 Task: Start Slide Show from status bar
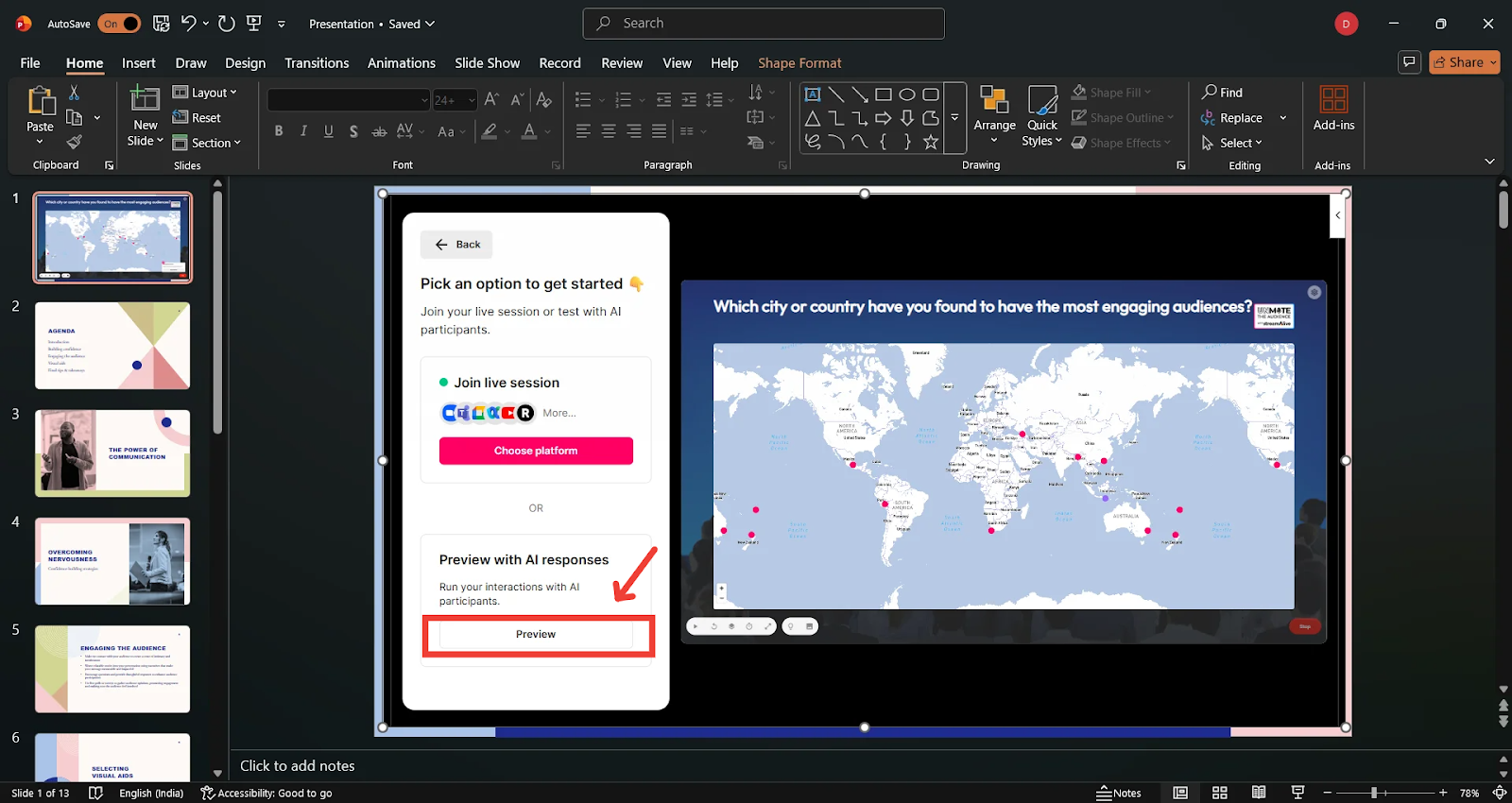click(x=1297, y=793)
